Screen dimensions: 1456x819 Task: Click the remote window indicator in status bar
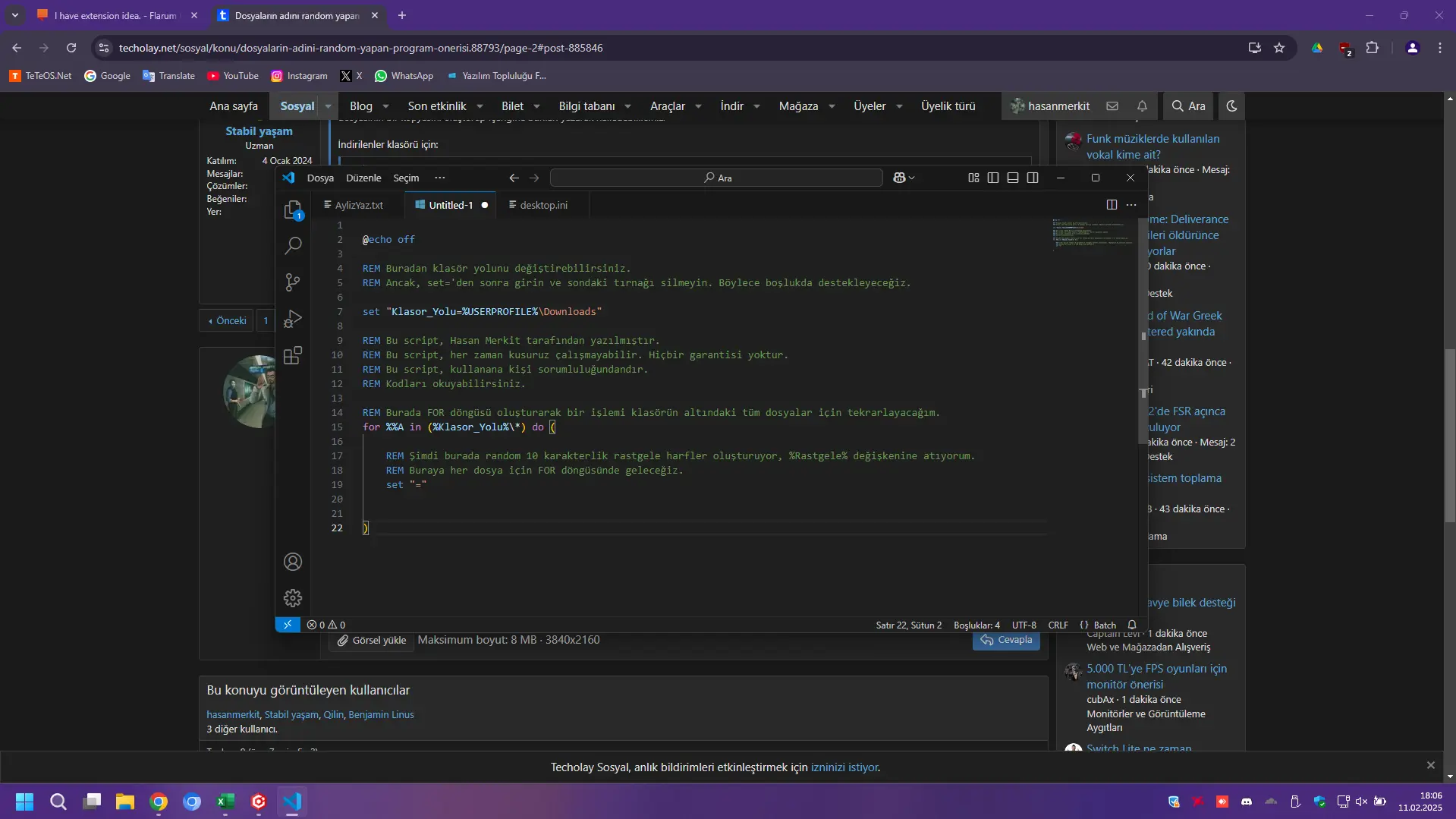(288, 625)
